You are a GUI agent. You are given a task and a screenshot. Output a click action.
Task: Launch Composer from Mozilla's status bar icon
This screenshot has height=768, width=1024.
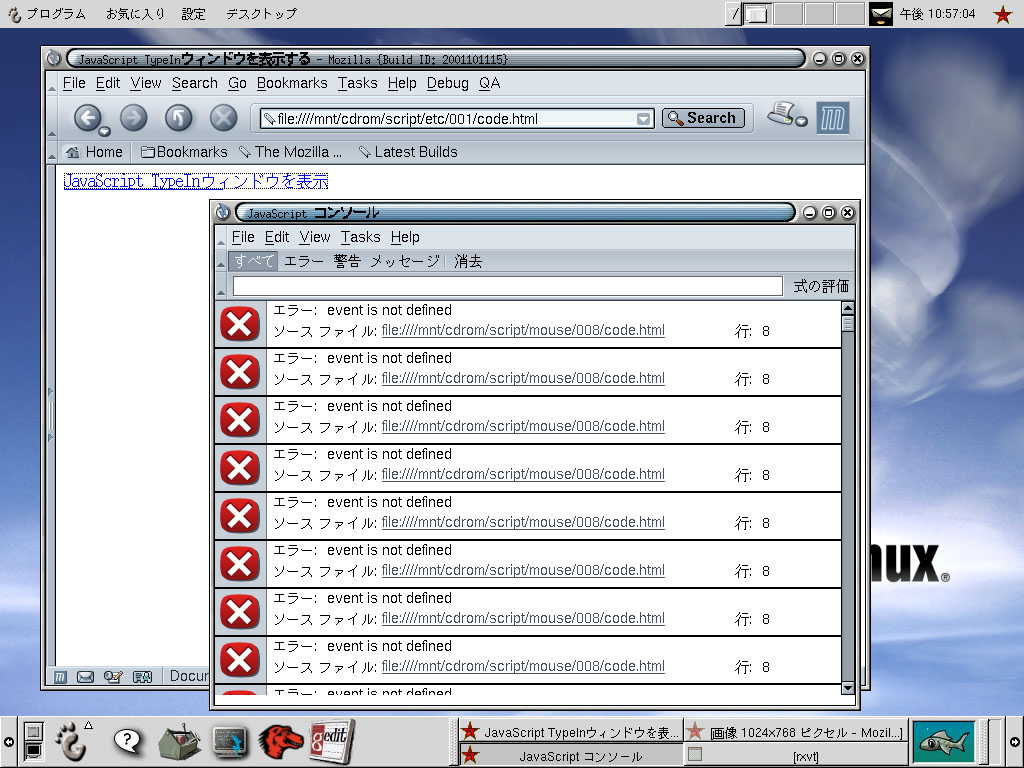(113, 677)
